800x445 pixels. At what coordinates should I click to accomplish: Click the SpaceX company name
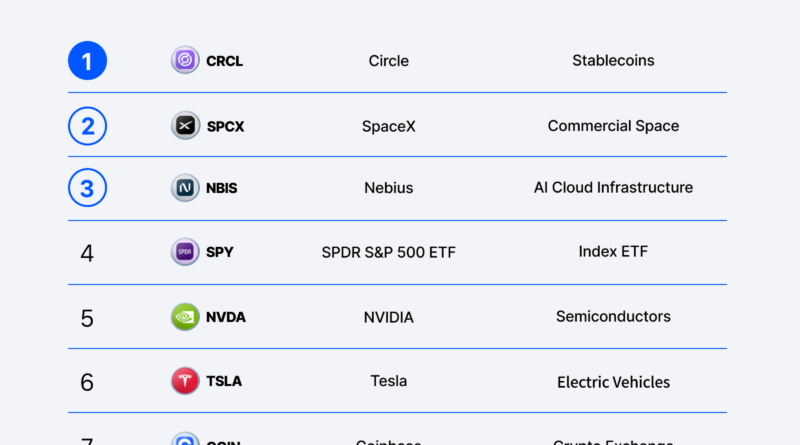(x=389, y=126)
